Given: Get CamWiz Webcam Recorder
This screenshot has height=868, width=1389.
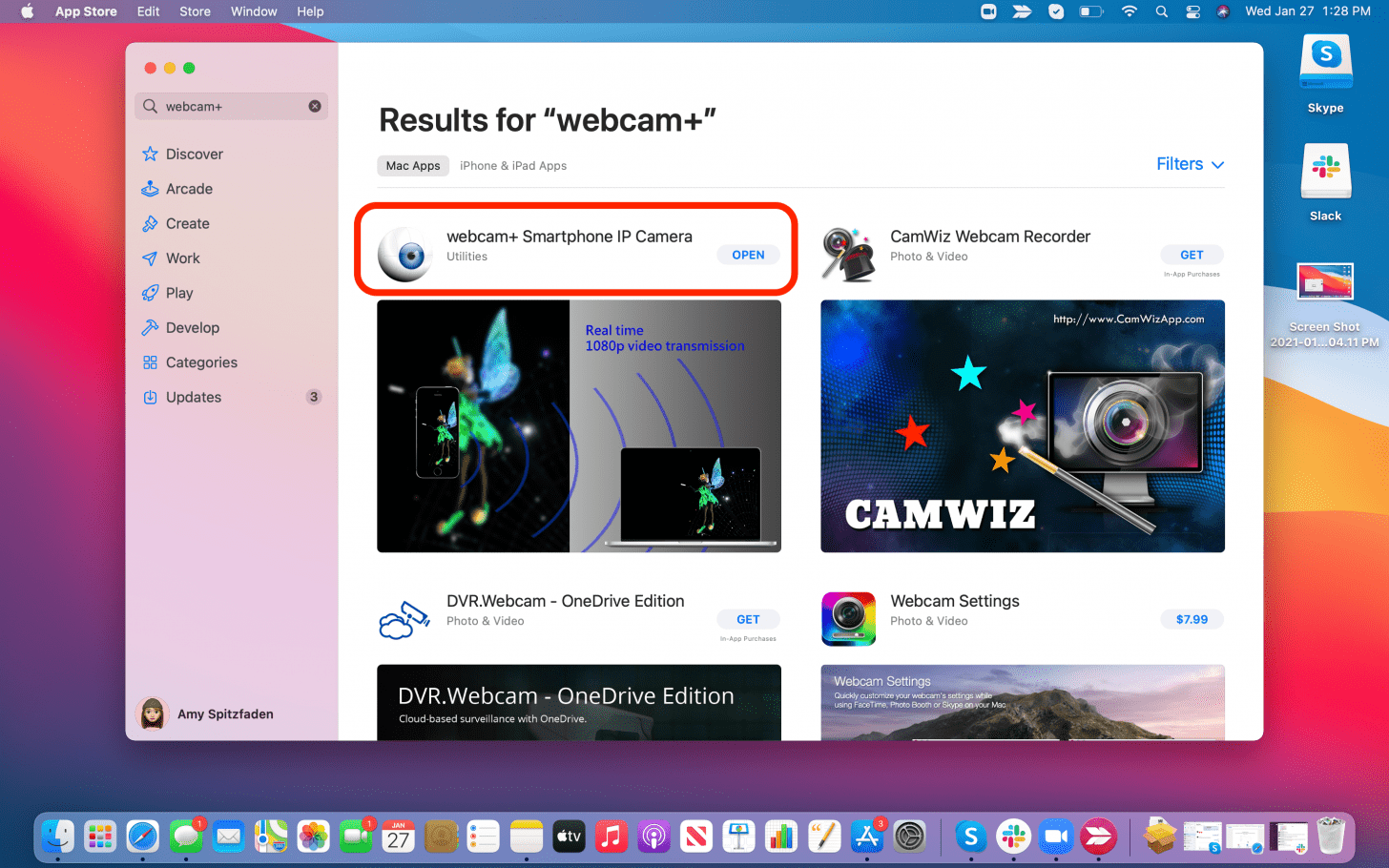Looking at the screenshot, I should (x=1192, y=255).
